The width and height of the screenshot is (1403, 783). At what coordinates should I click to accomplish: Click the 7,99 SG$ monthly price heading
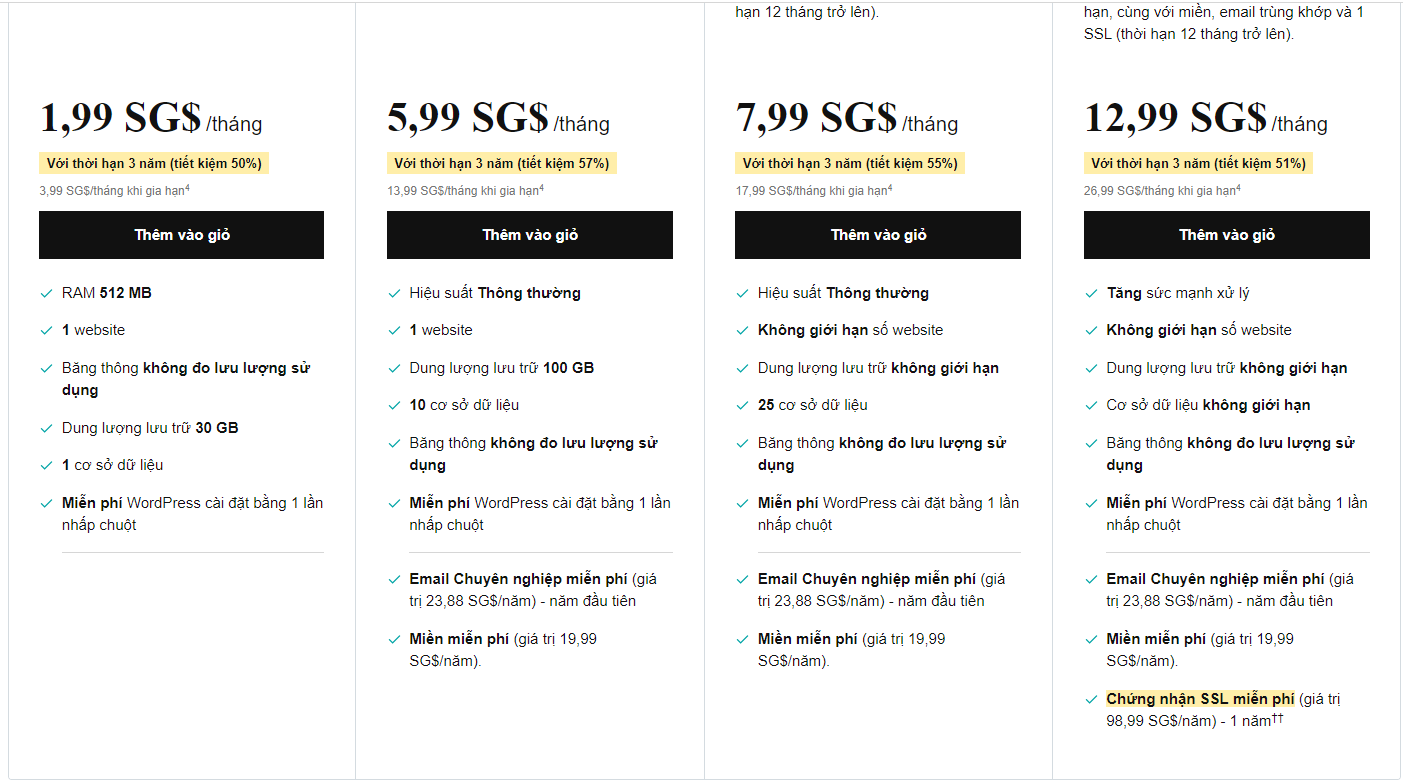816,118
